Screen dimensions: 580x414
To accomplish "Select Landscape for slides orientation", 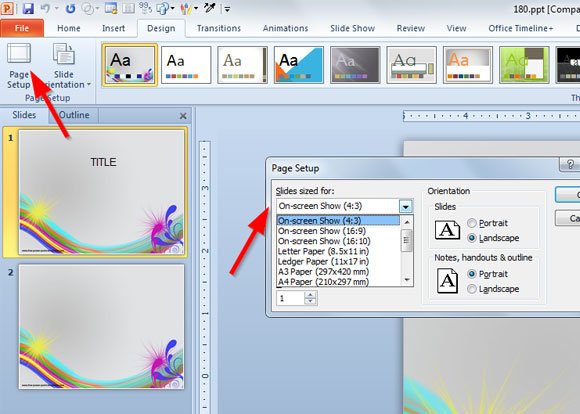I will (472, 238).
